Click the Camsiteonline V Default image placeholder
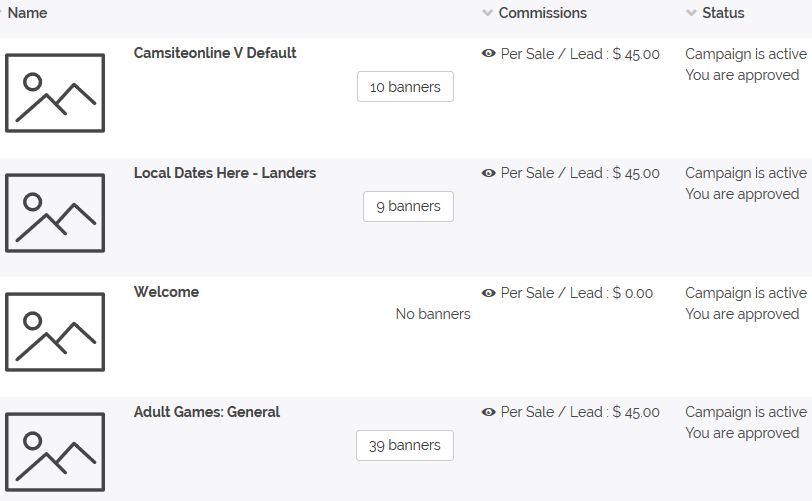 55,93
